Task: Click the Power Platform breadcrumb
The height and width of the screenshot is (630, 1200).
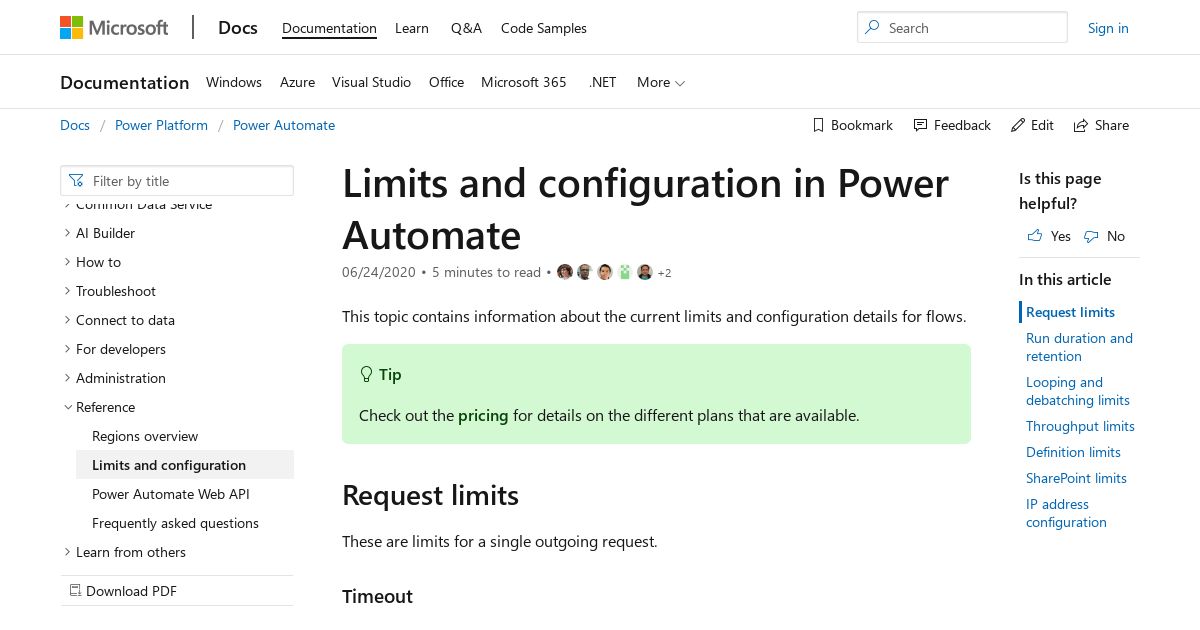Action: click(161, 125)
